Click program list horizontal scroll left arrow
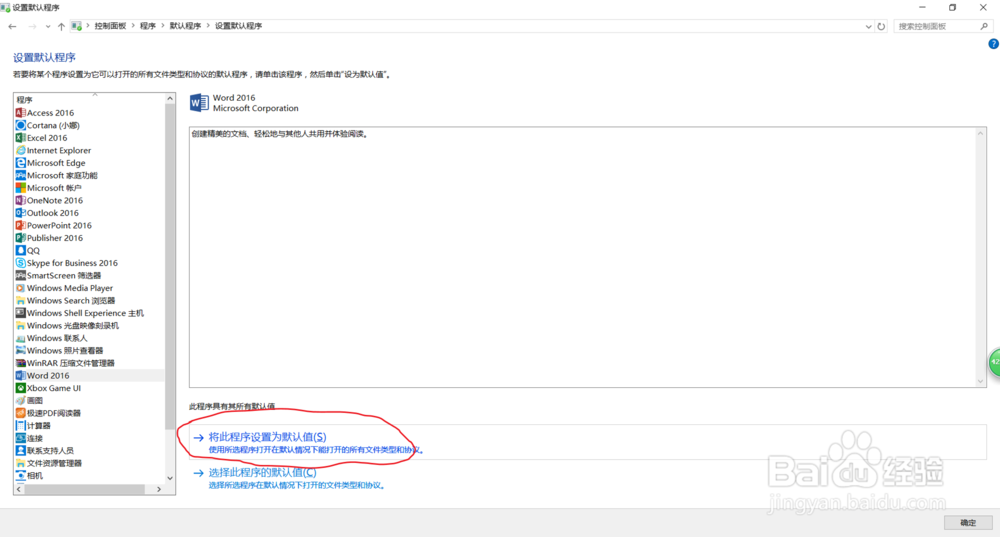 pos(18,489)
